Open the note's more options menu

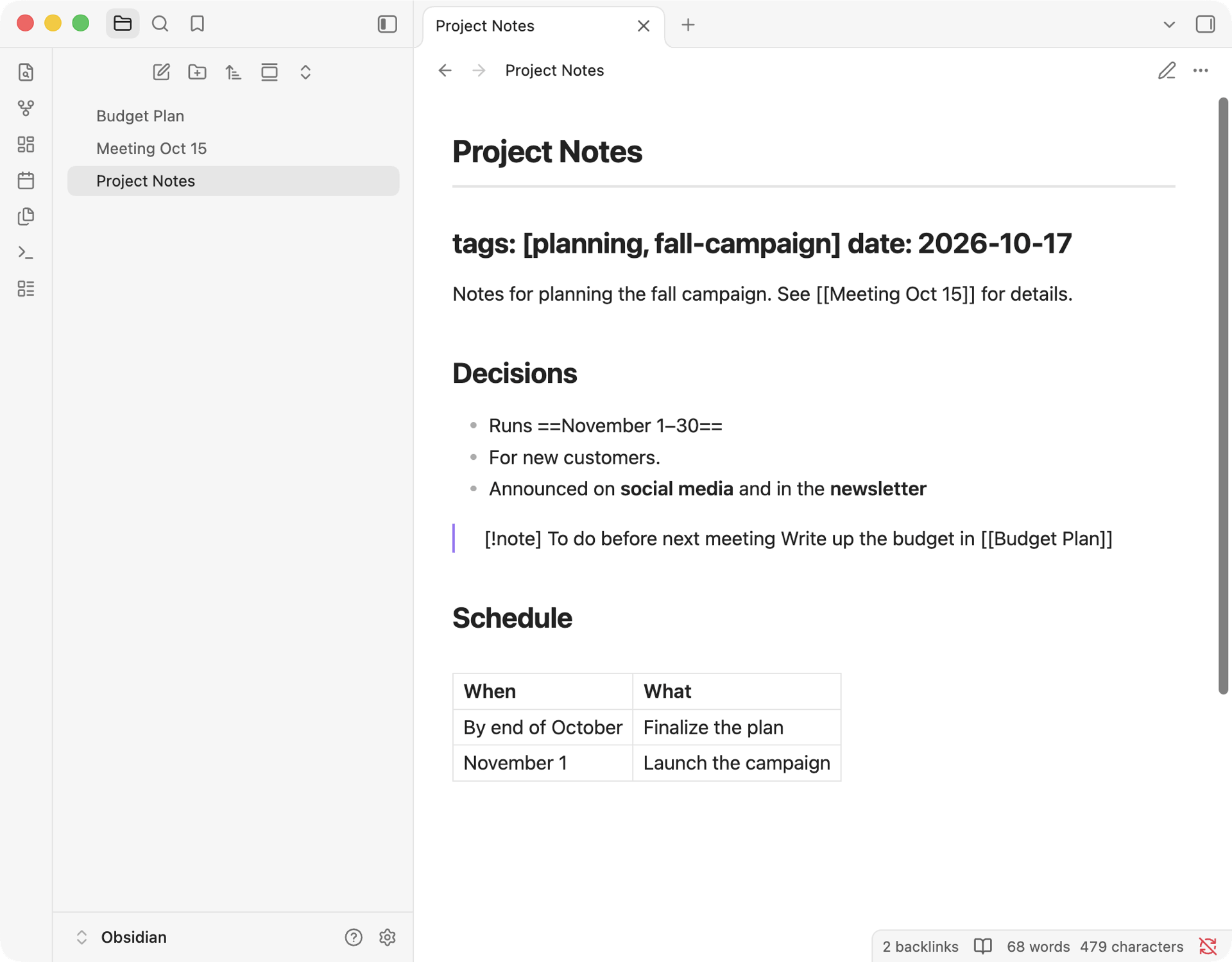[x=1201, y=71]
